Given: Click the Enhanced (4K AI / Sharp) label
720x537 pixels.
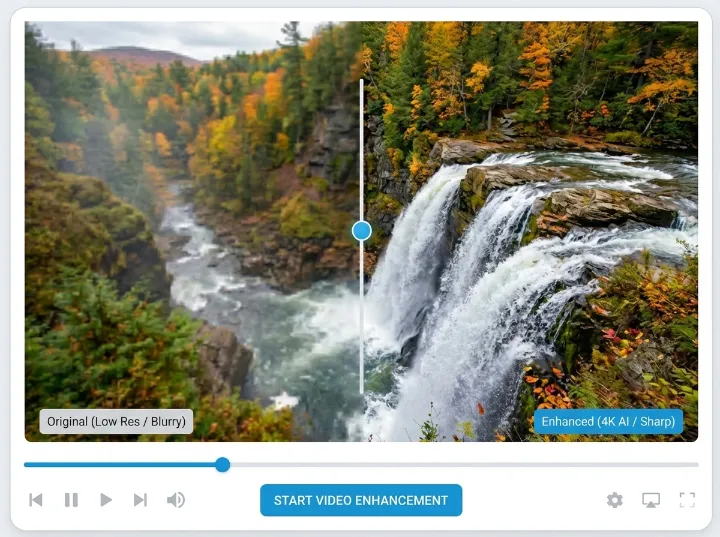Looking at the screenshot, I should (x=608, y=421).
